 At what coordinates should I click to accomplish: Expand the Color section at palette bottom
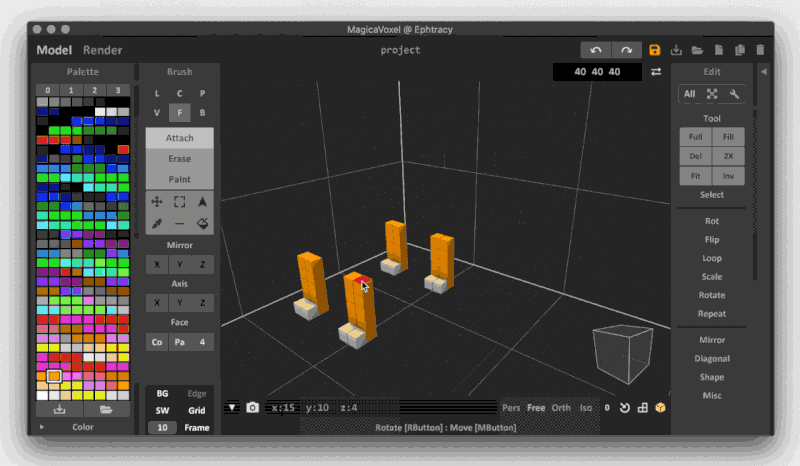coord(42,427)
